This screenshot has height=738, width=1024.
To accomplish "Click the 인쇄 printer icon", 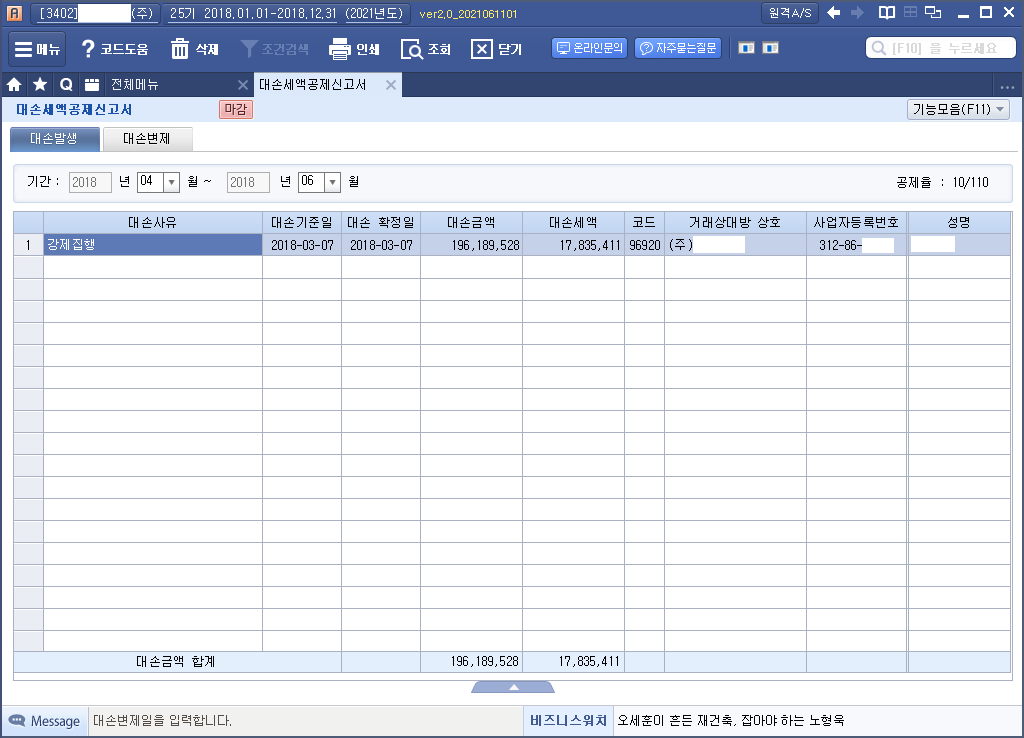I will (355, 49).
